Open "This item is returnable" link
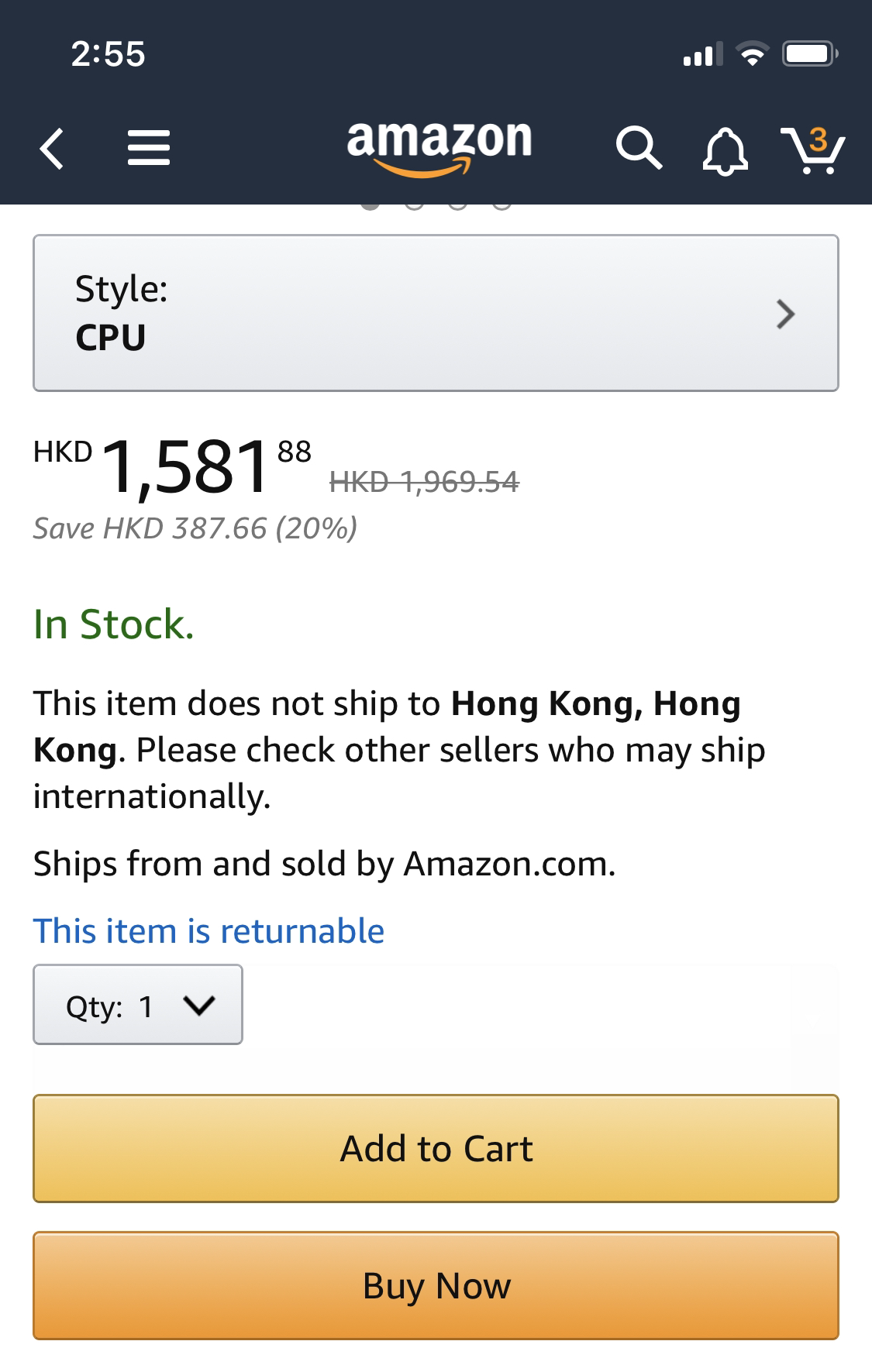This screenshot has height=1372, width=872. 209,930
